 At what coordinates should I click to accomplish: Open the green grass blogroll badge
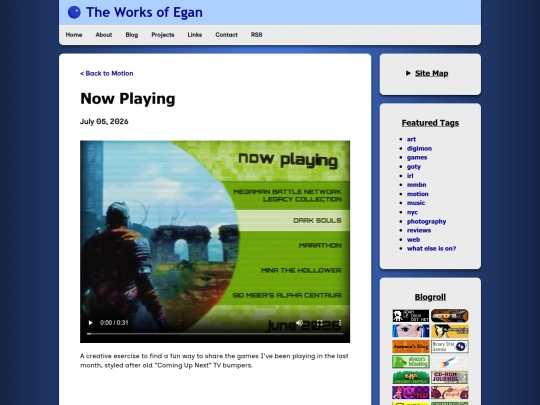tap(411, 377)
